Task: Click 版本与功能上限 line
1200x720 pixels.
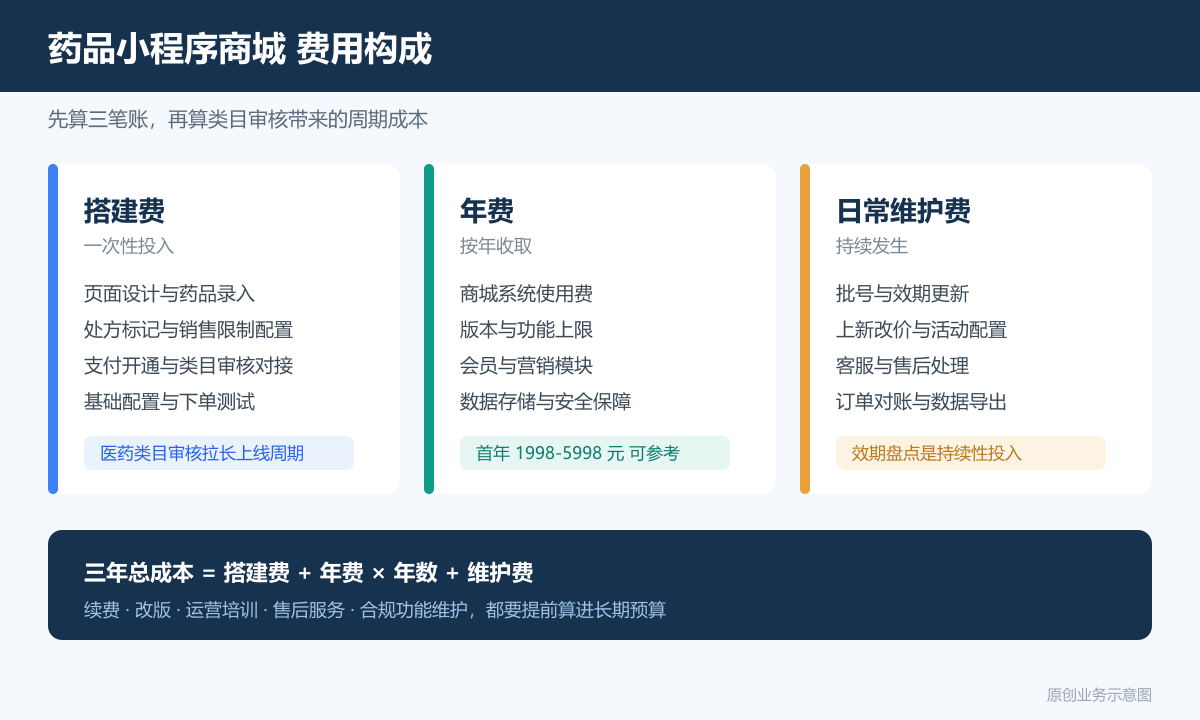Action: point(527,330)
